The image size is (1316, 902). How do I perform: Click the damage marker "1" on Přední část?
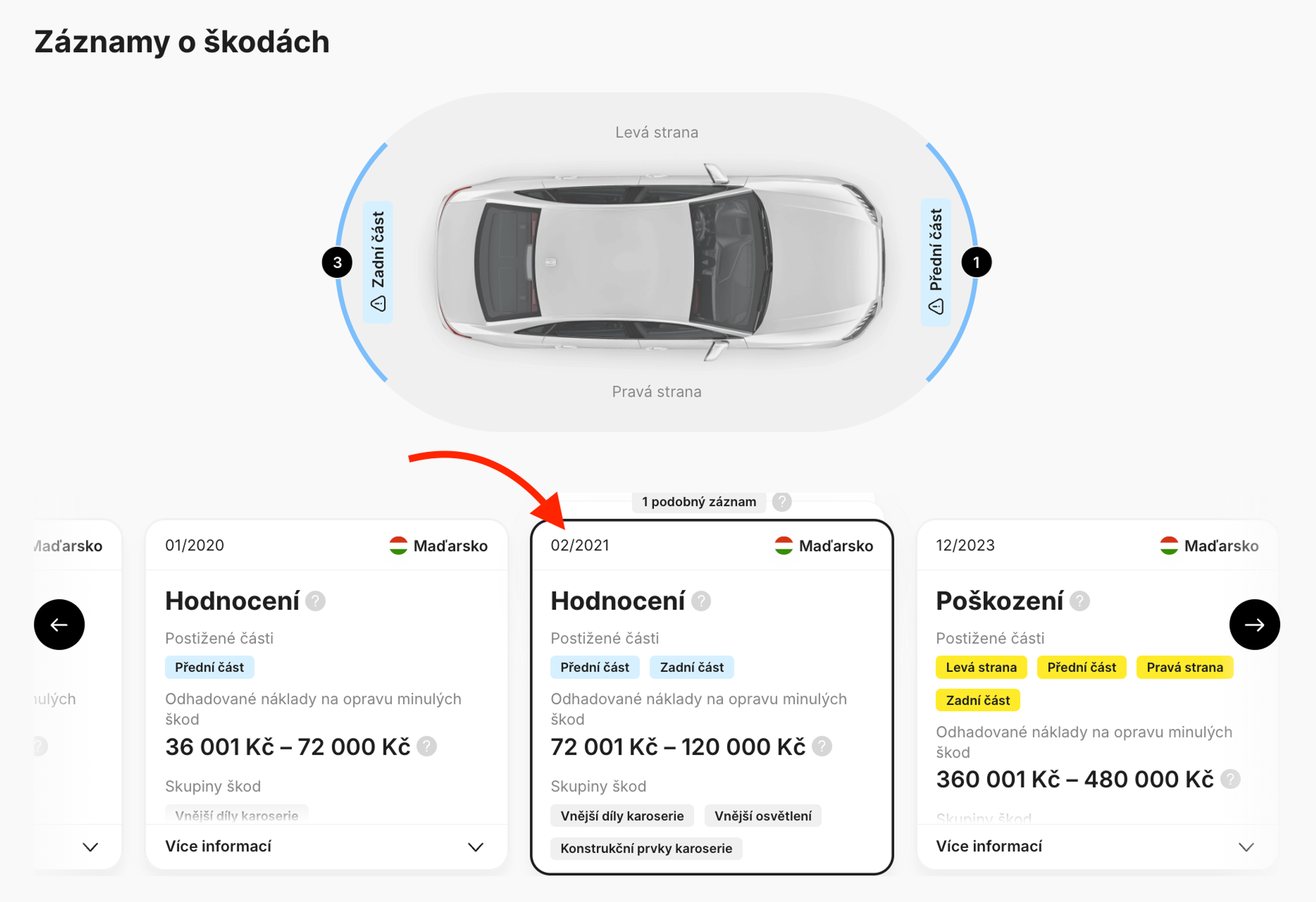click(x=977, y=262)
